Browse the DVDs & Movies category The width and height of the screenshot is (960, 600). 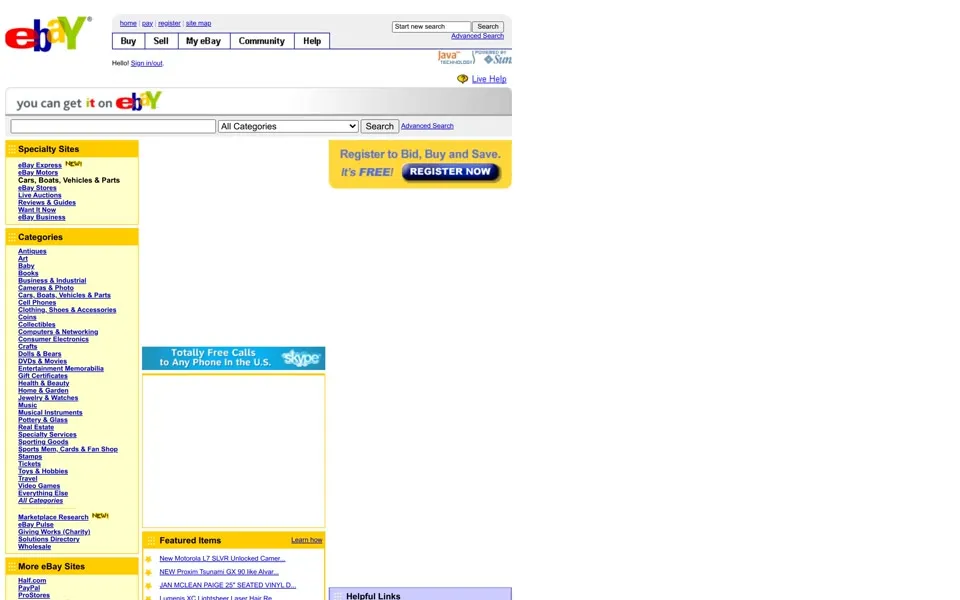point(42,361)
